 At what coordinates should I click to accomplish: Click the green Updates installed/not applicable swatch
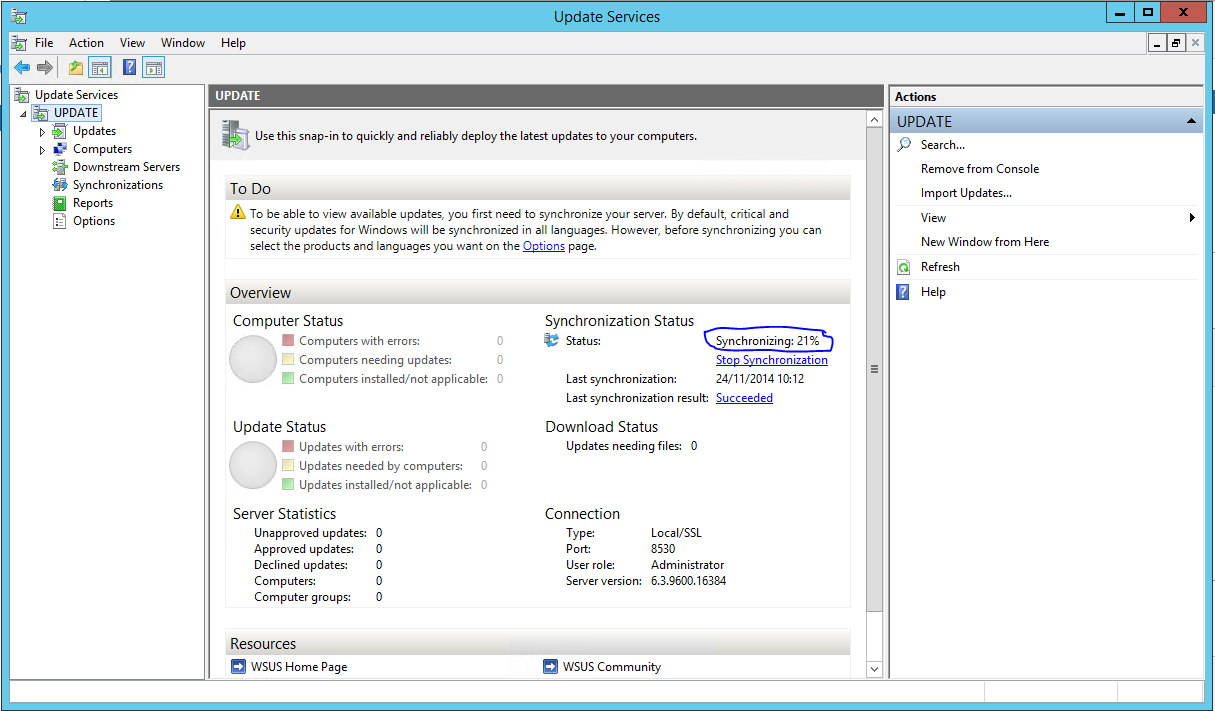point(288,485)
